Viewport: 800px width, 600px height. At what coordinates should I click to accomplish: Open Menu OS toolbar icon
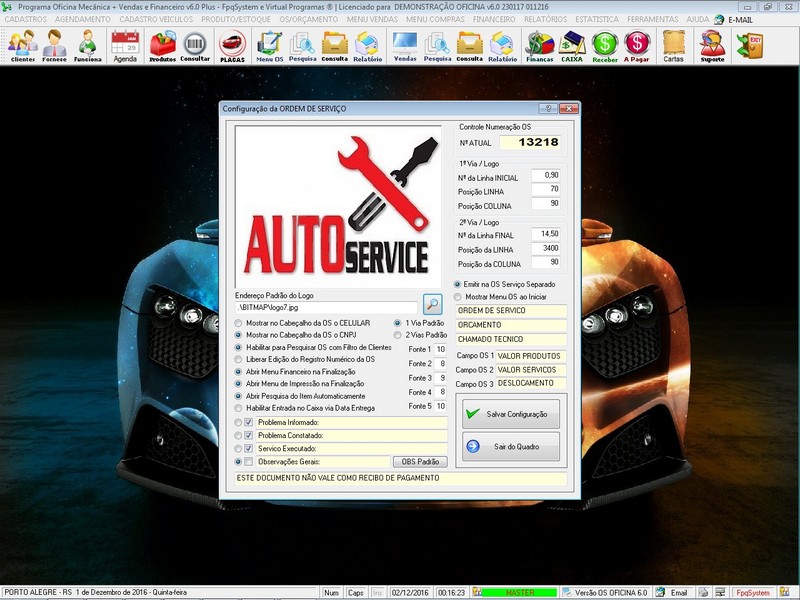coord(269,46)
